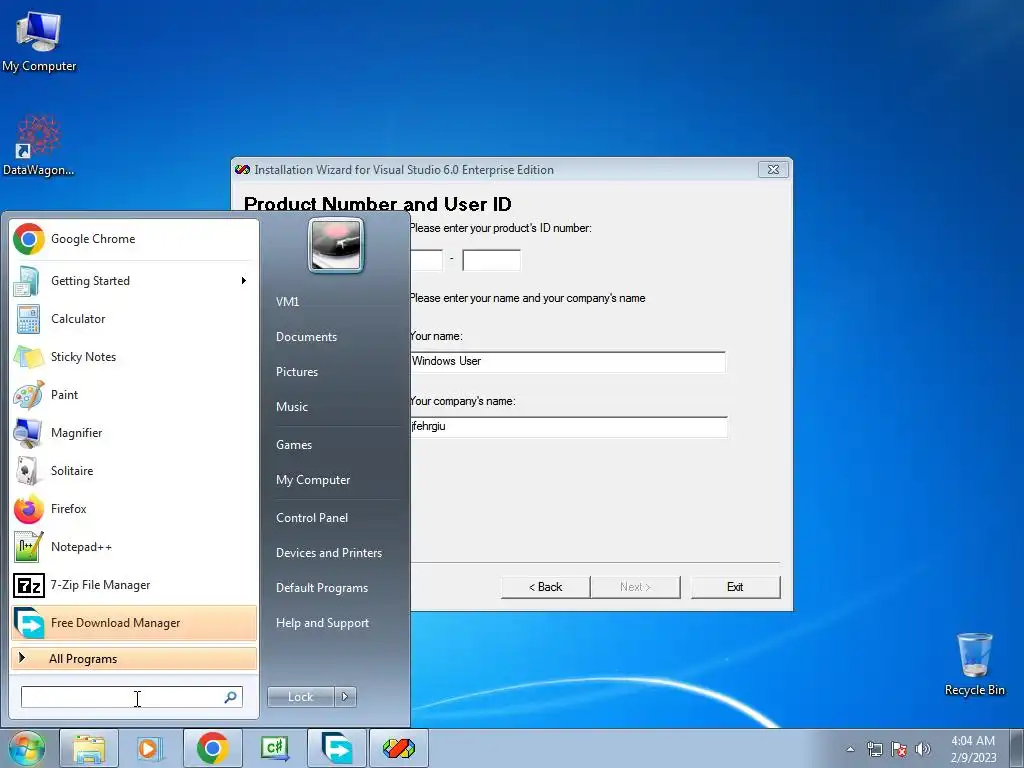Close the Installation Wizard window
1024x768 pixels.
click(773, 170)
